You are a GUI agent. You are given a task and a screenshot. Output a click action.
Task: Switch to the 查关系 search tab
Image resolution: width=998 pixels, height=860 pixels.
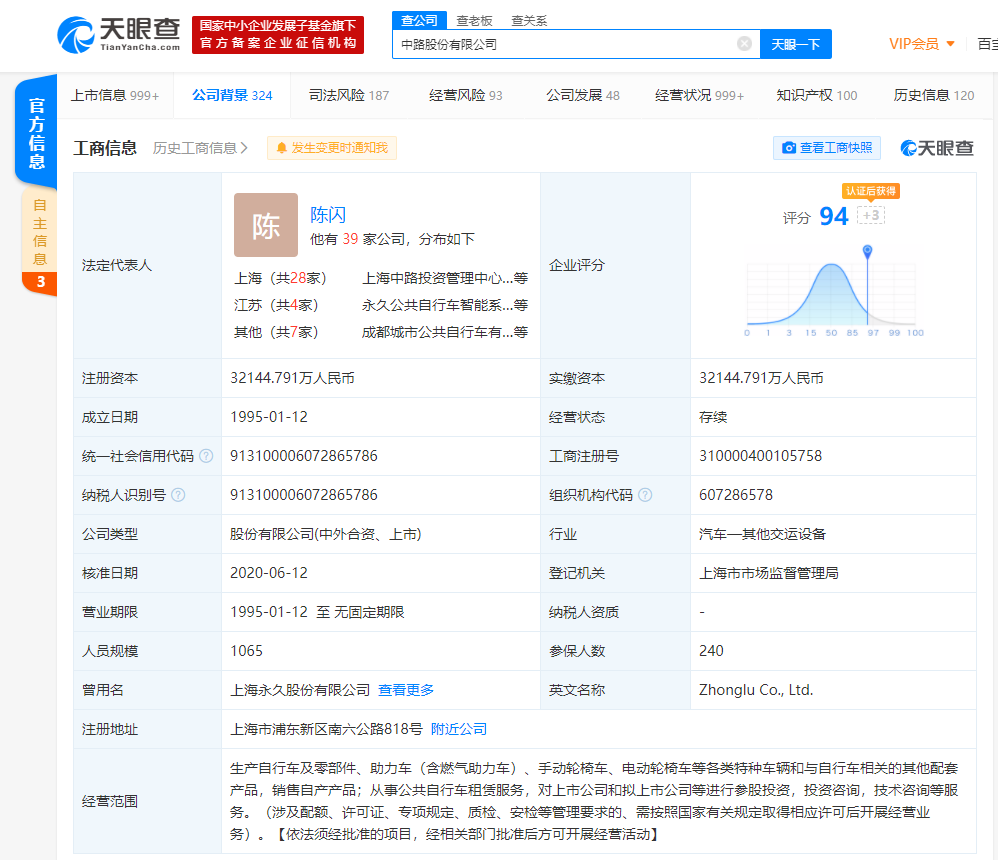pyautogui.click(x=529, y=20)
